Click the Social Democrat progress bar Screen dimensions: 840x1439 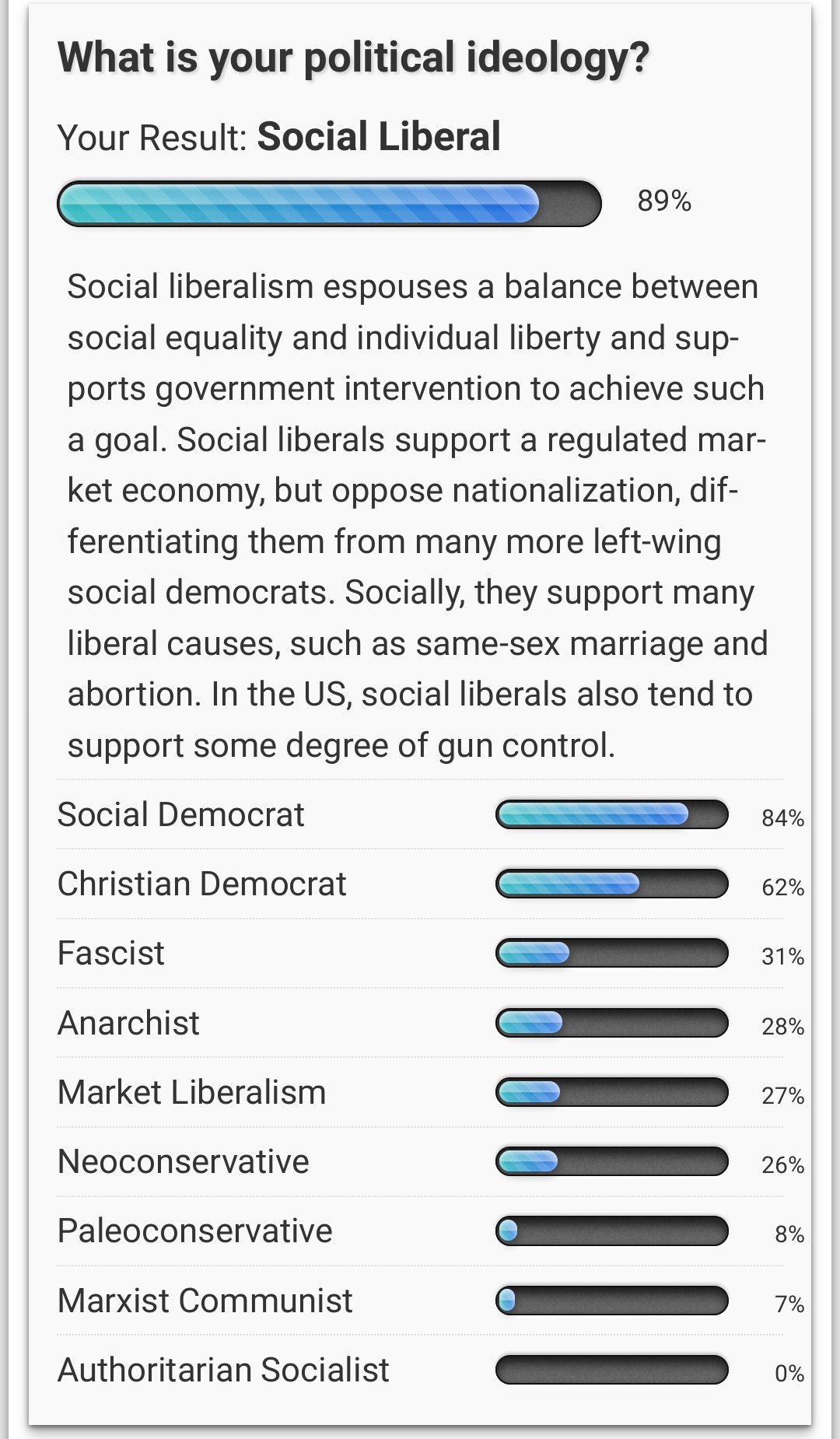click(611, 814)
